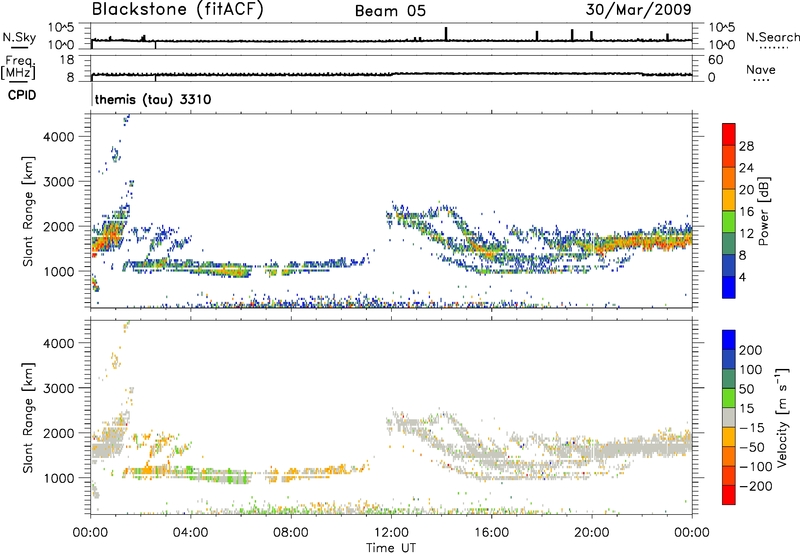The image size is (800, 554).
Task: Click the "Freq. [MHz]" axis label
Action: [19, 67]
